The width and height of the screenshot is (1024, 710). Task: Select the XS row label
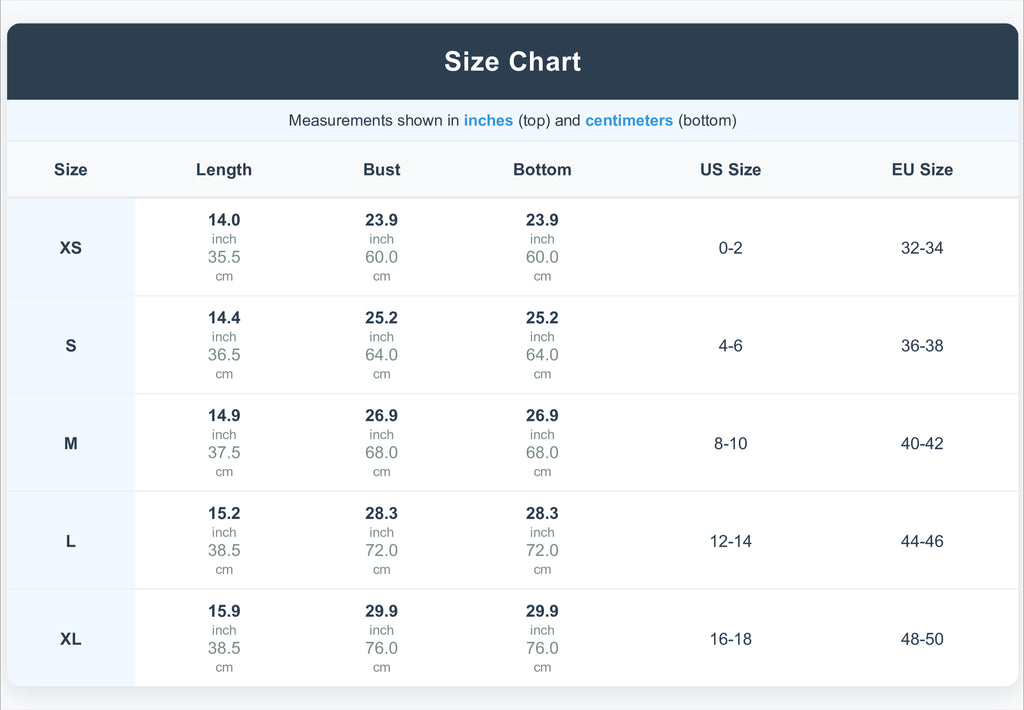coord(71,248)
